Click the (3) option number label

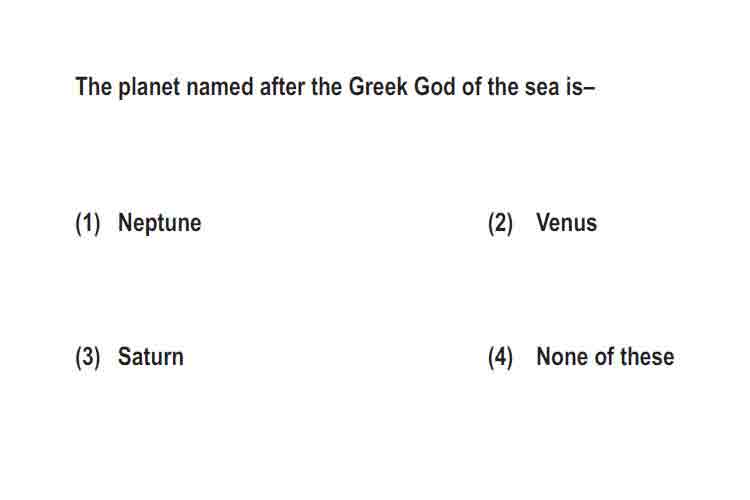tap(88, 357)
